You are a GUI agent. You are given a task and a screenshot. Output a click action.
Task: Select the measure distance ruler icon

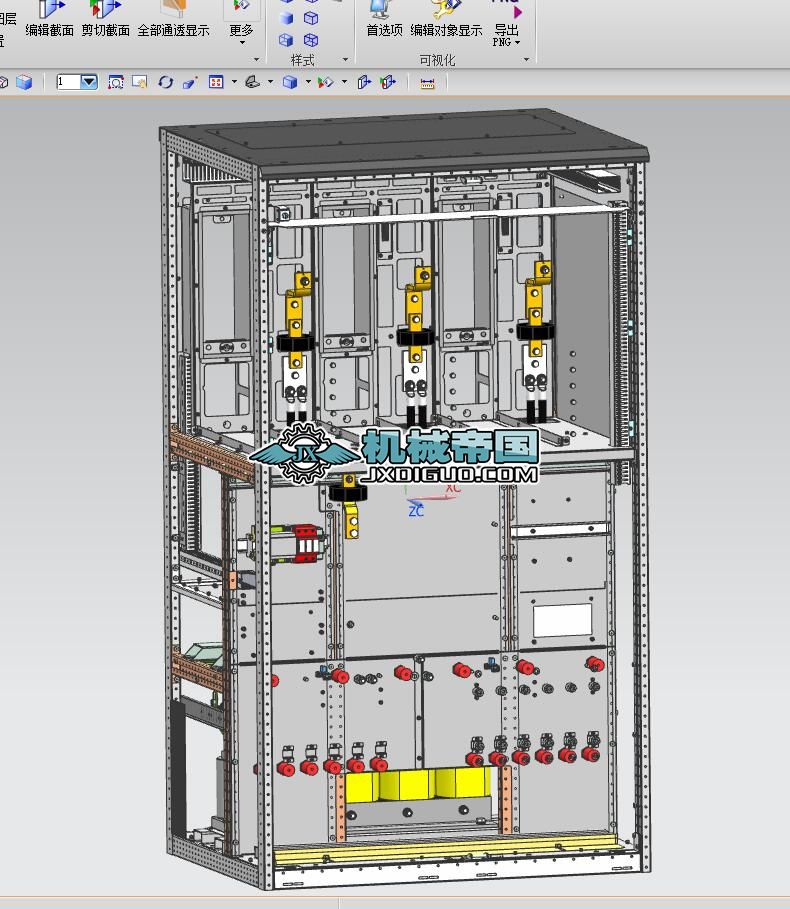(427, 83)
